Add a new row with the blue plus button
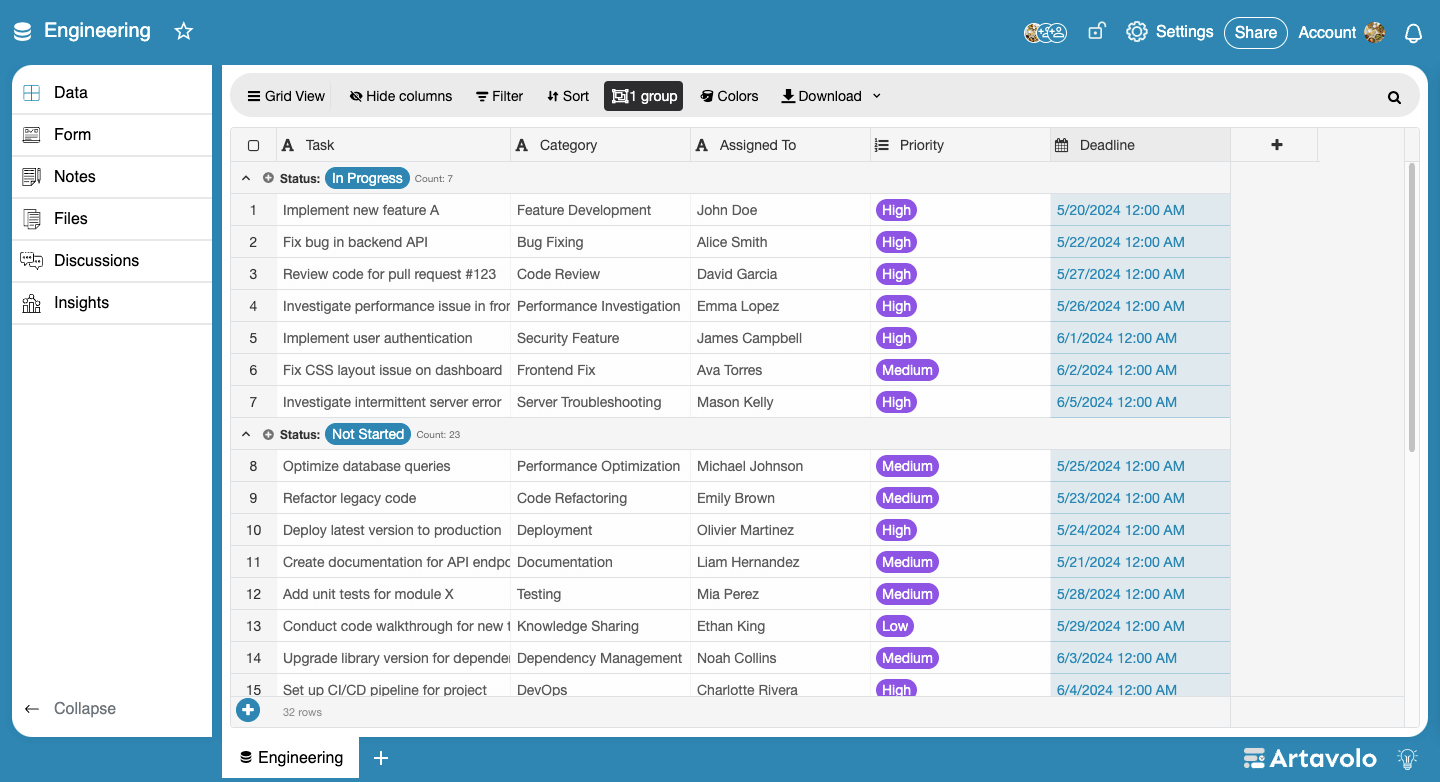The image size is (1440, 782). [248, 710]
